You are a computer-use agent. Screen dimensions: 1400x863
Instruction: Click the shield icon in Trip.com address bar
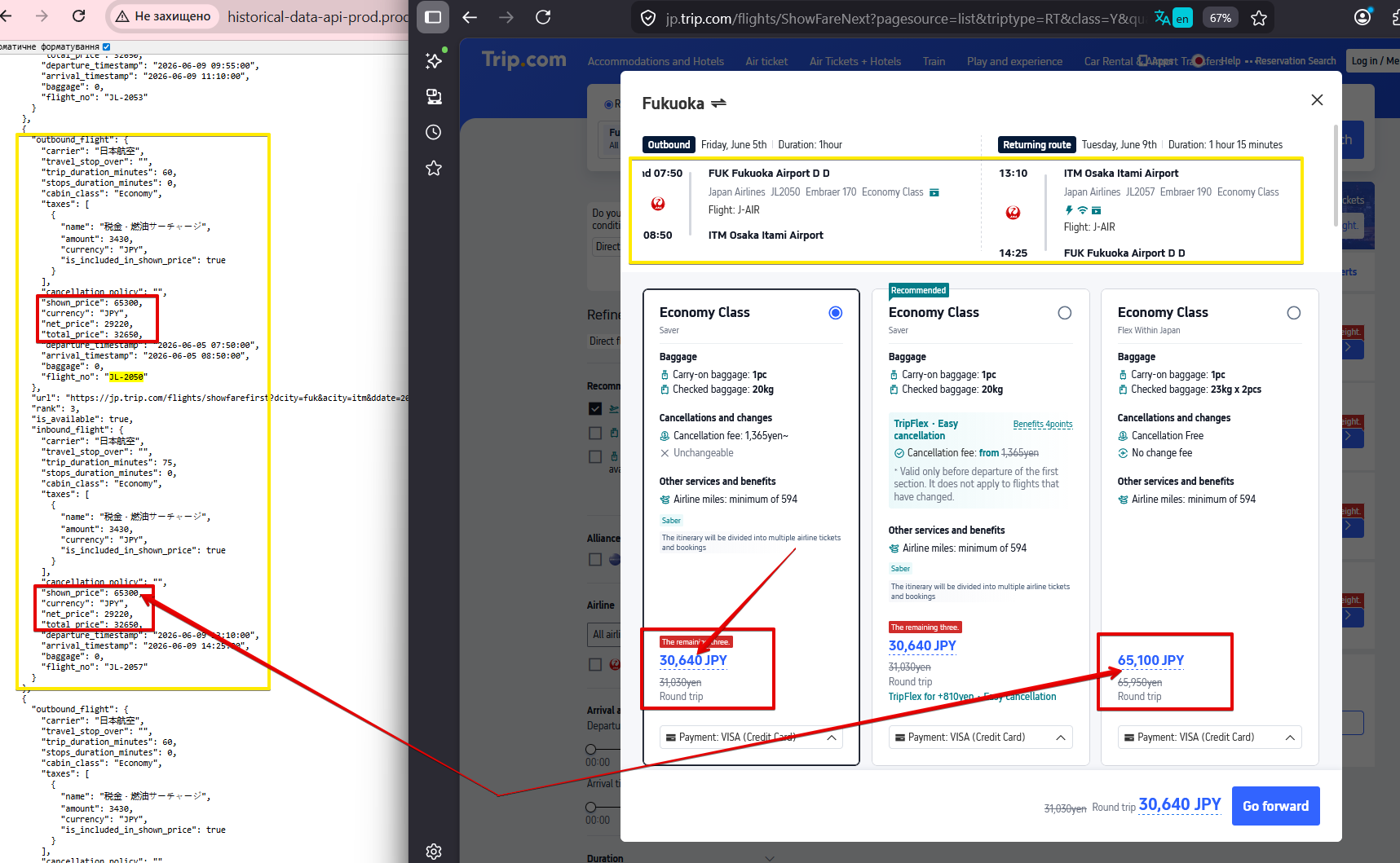coord(648,18)
